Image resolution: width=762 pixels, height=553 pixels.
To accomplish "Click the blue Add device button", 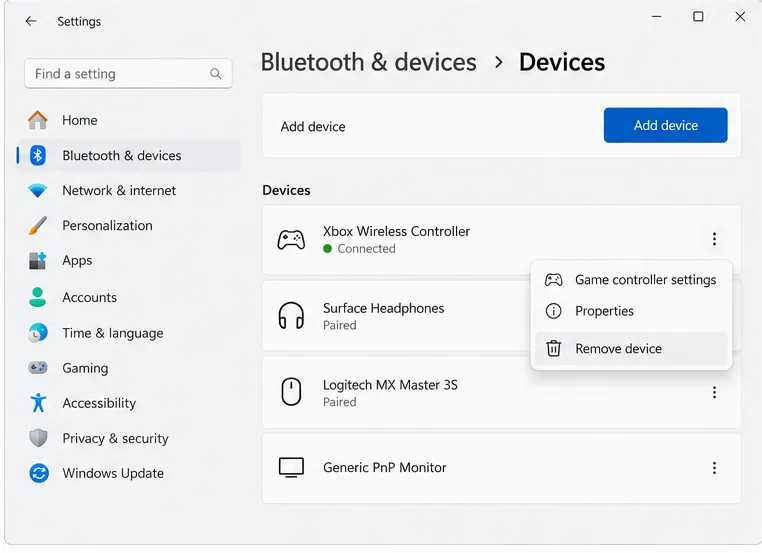I will pos(665,125).
